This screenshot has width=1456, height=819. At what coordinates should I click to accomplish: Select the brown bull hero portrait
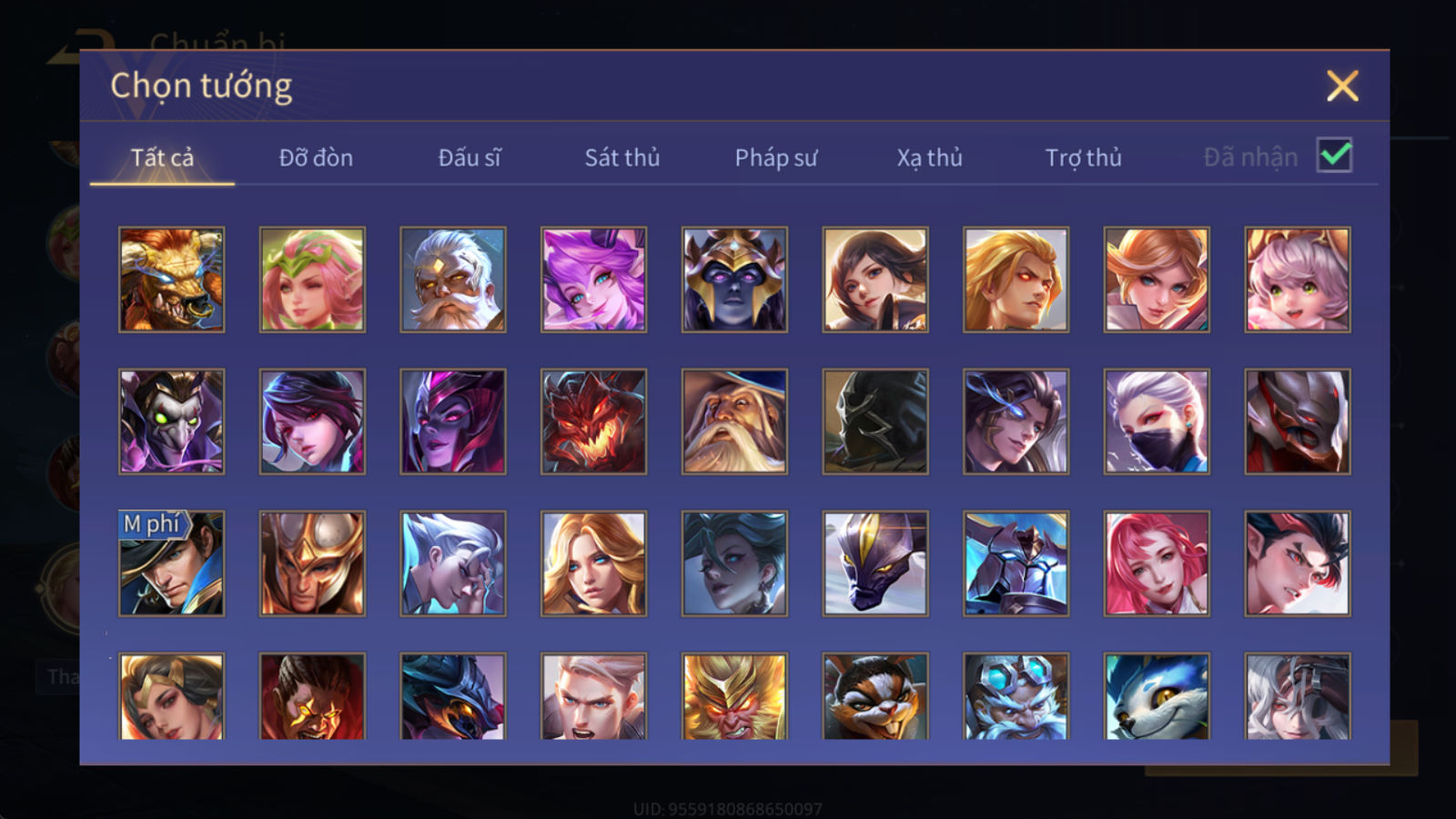171,279
